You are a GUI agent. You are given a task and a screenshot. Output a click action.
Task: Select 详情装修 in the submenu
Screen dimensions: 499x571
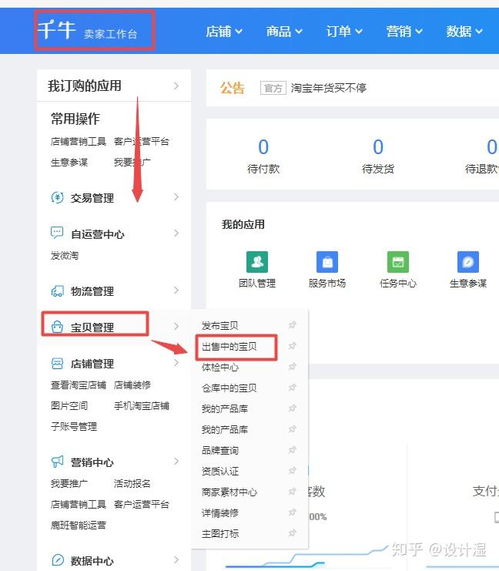[220, 513]
